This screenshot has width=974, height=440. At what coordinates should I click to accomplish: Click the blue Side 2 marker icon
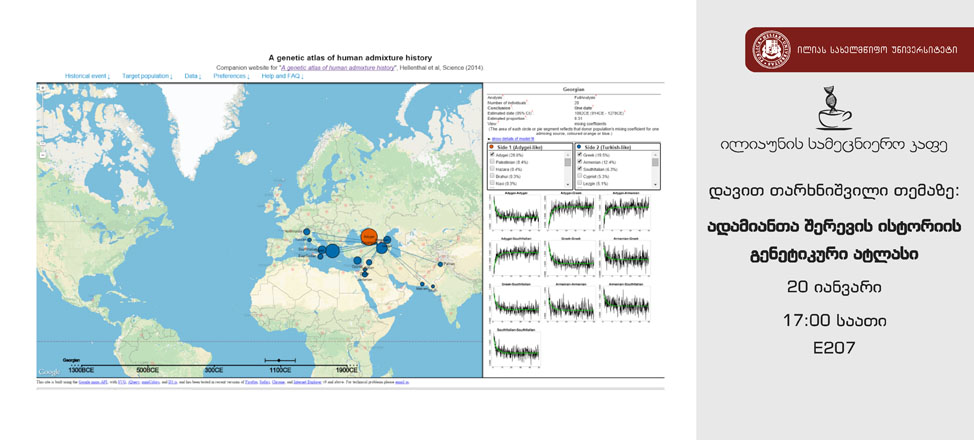580,146
